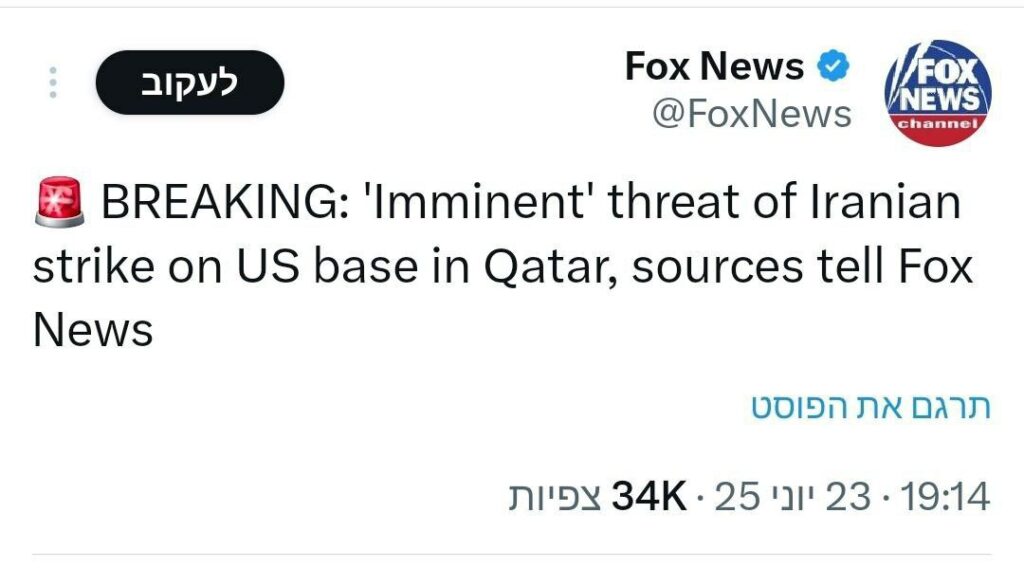Open the @FoxNews handle link
This screenshot has height=568, width=1024.
point(752,114)
